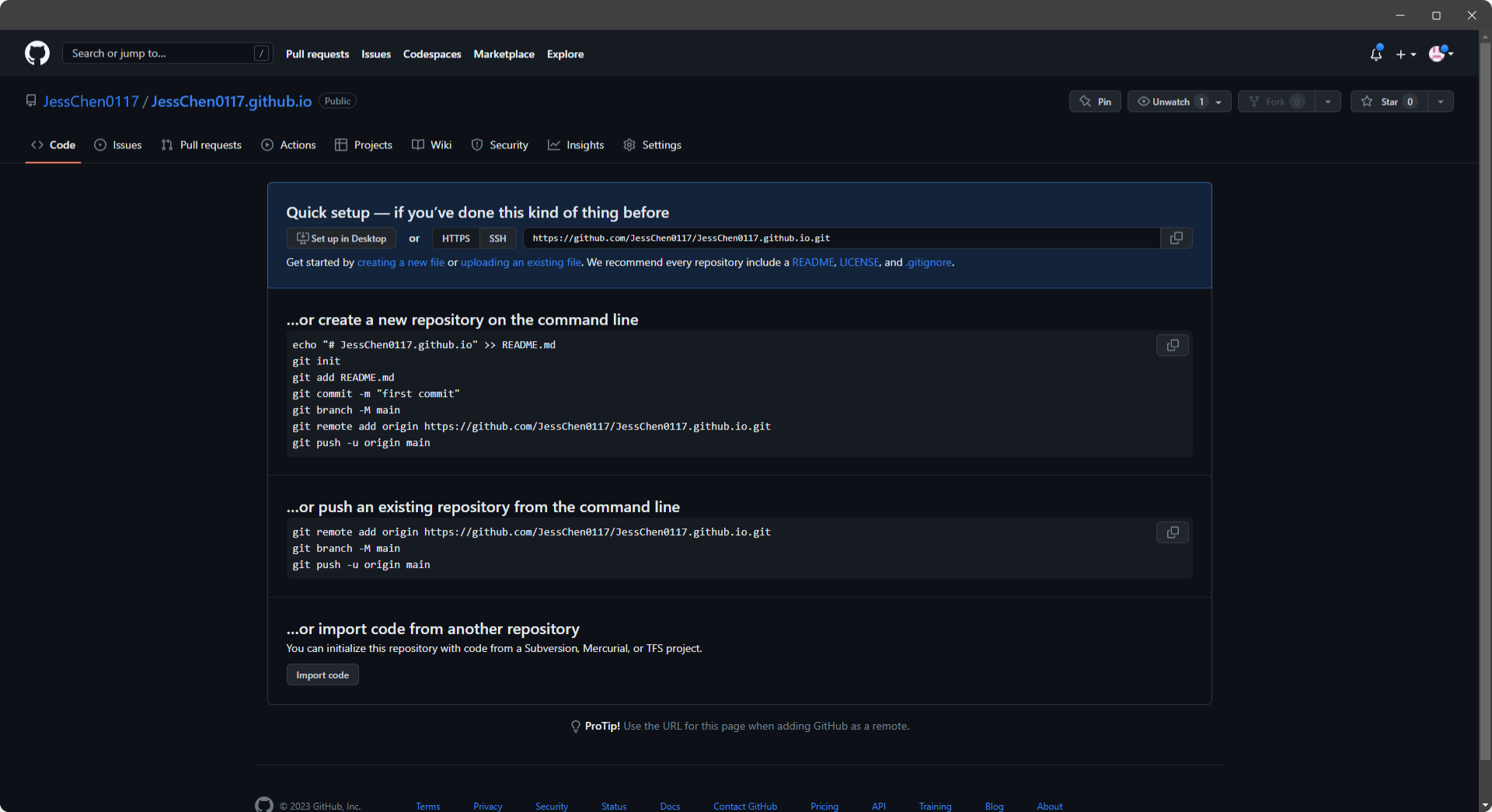Open the user avatar menu
Image resolution: width=1492 pixels, height=812 pixels.
point(1441,54)
